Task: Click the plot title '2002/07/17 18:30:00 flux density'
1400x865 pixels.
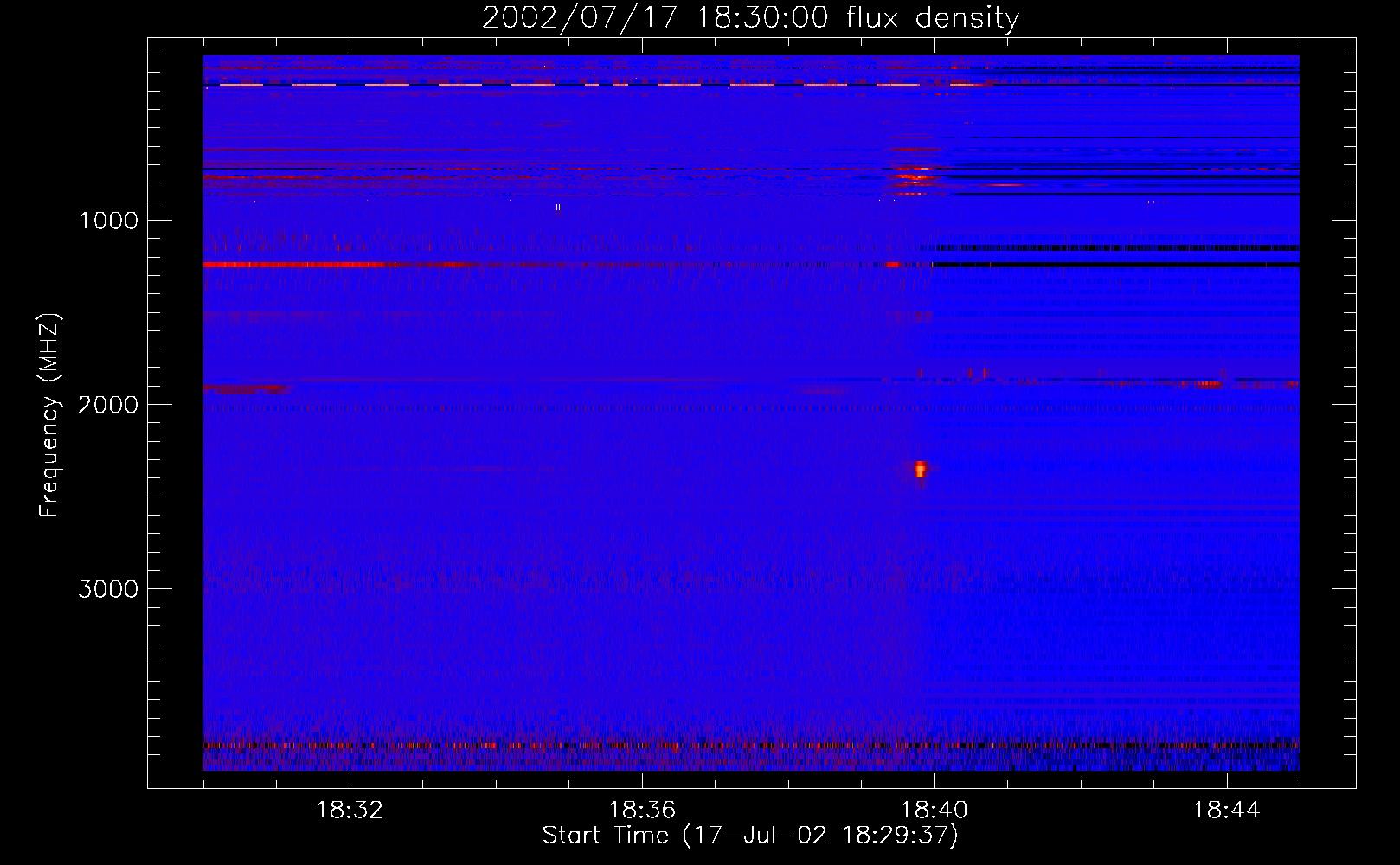Action: coord(750,17)
